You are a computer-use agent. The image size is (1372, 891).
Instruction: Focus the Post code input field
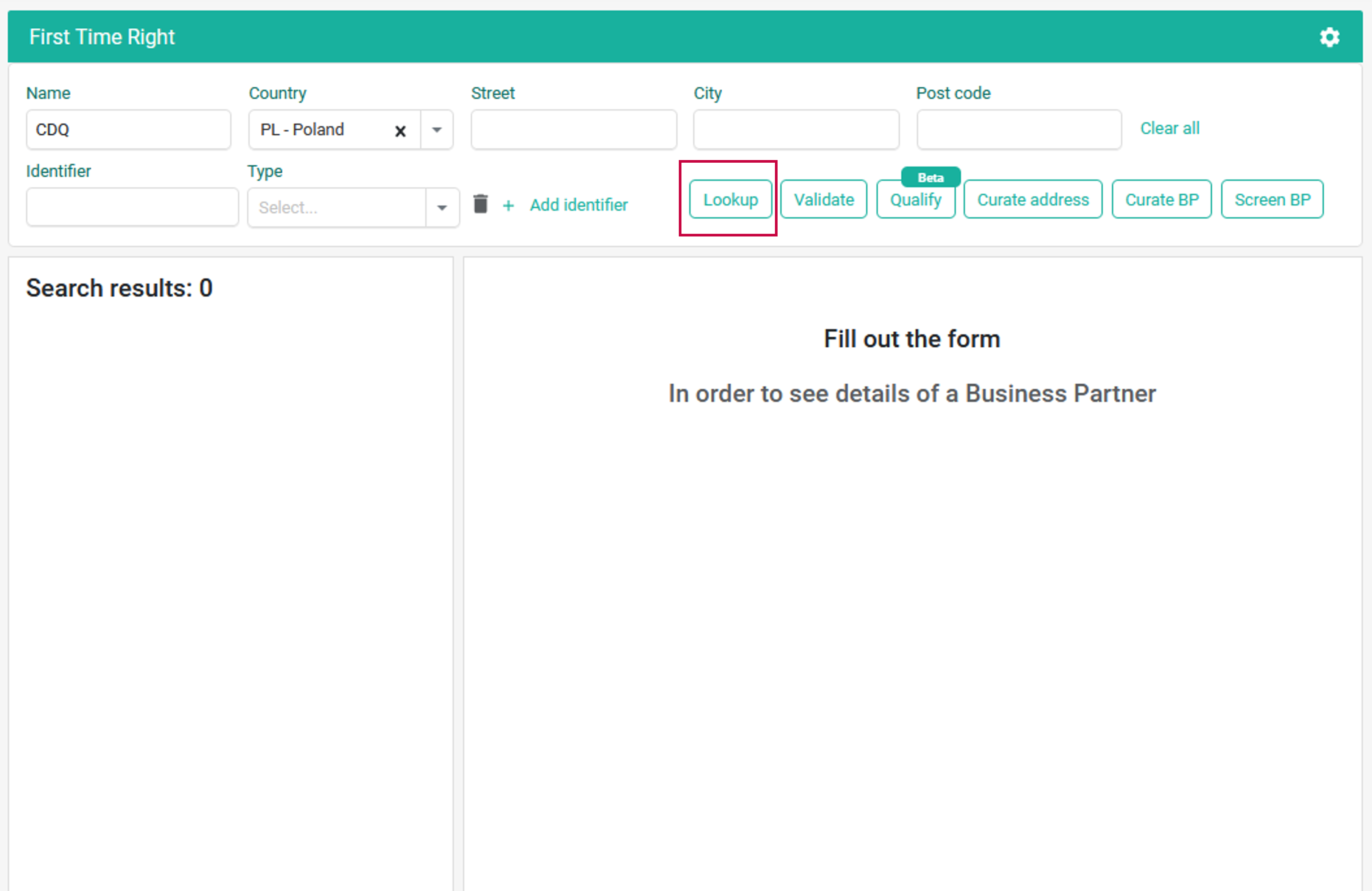pos(1019,130)
